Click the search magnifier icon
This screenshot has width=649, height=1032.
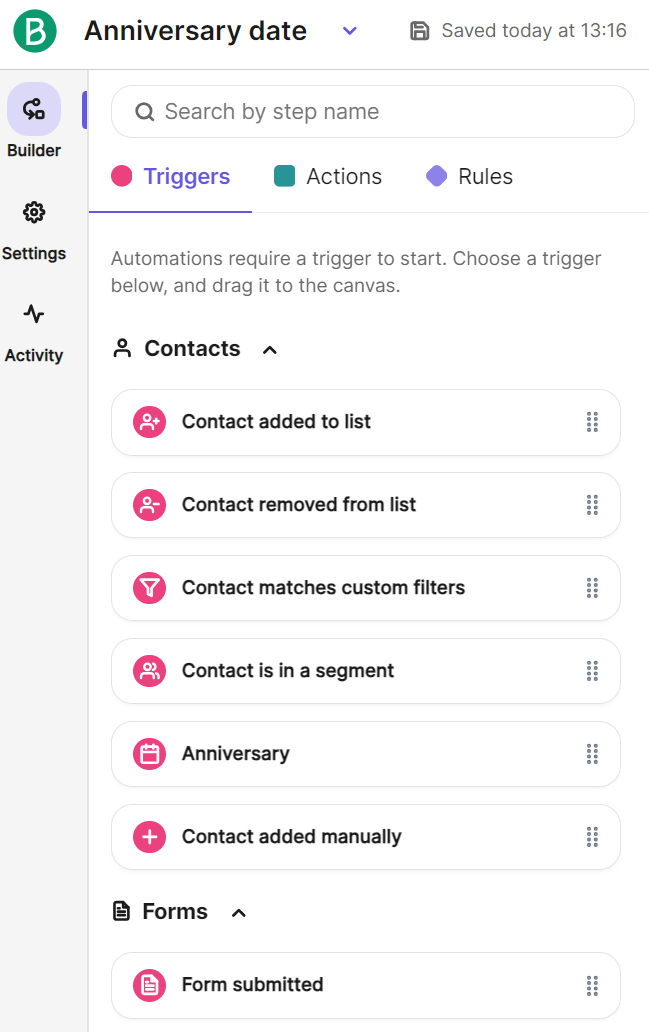pyautogui.click(x=144, y=111)
